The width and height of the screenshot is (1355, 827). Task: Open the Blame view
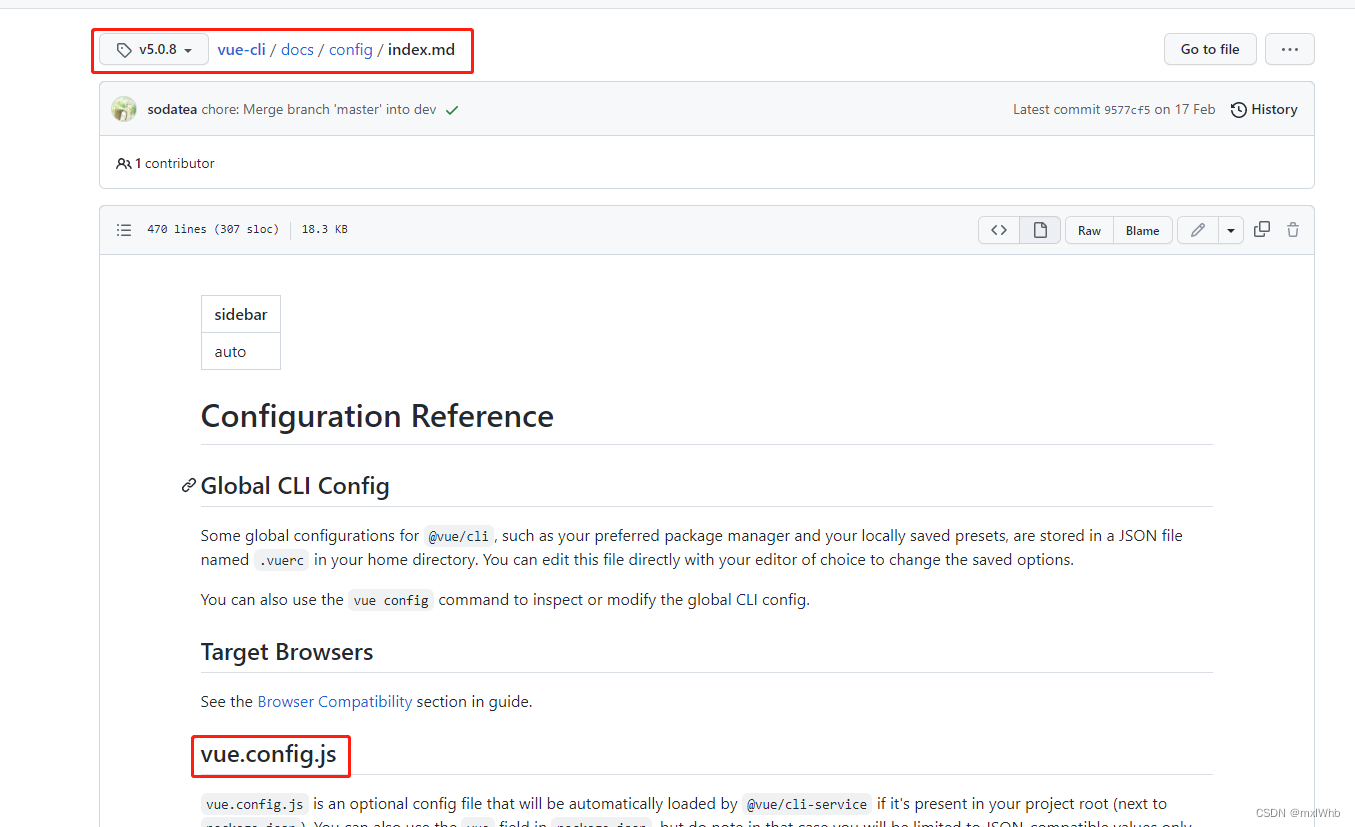(1142, 230)
